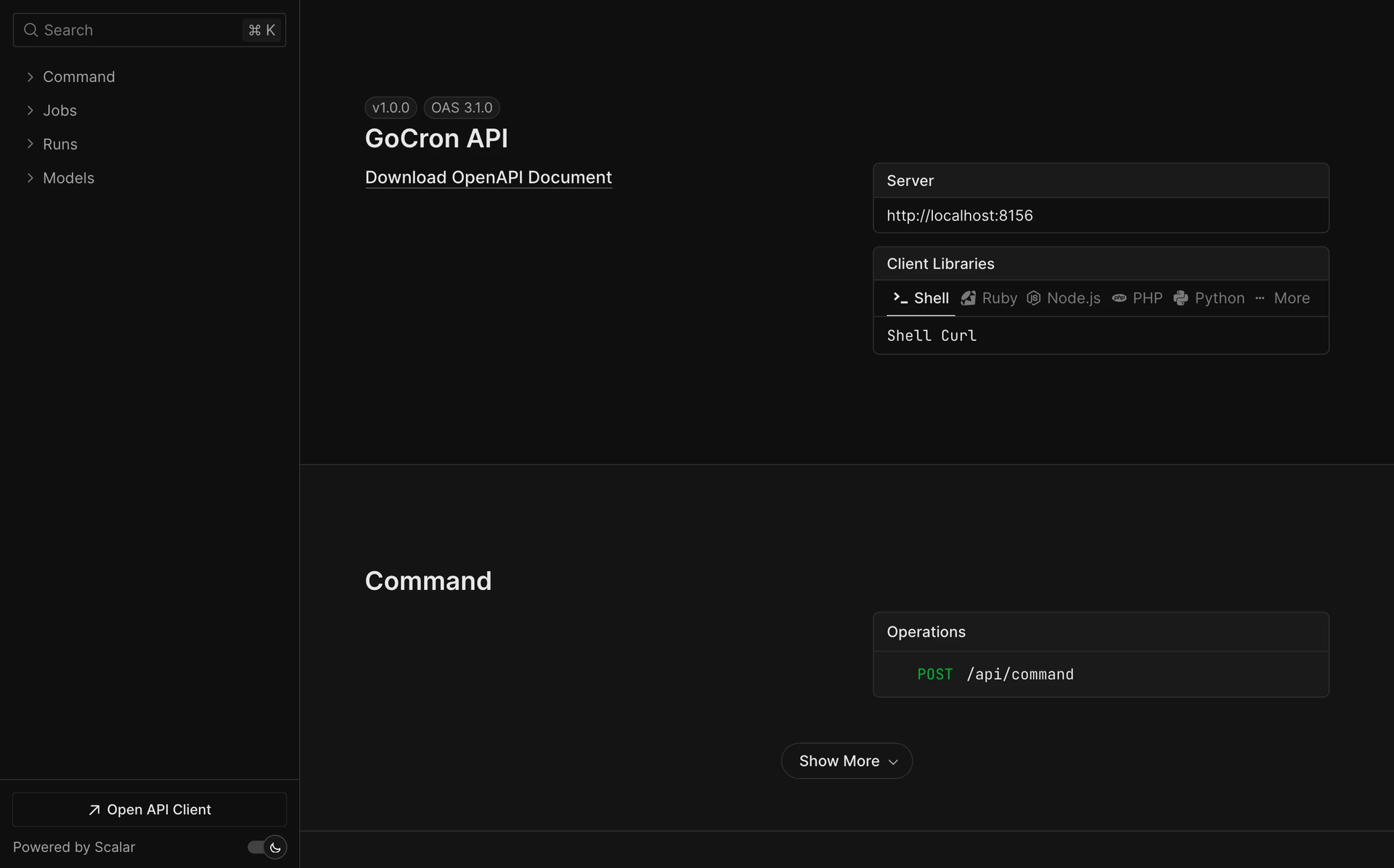Screen dimensions: 1394x868
Task: Click the Node.js hexagon icon
Action: pyautogui.click(x=1034, y=298)
